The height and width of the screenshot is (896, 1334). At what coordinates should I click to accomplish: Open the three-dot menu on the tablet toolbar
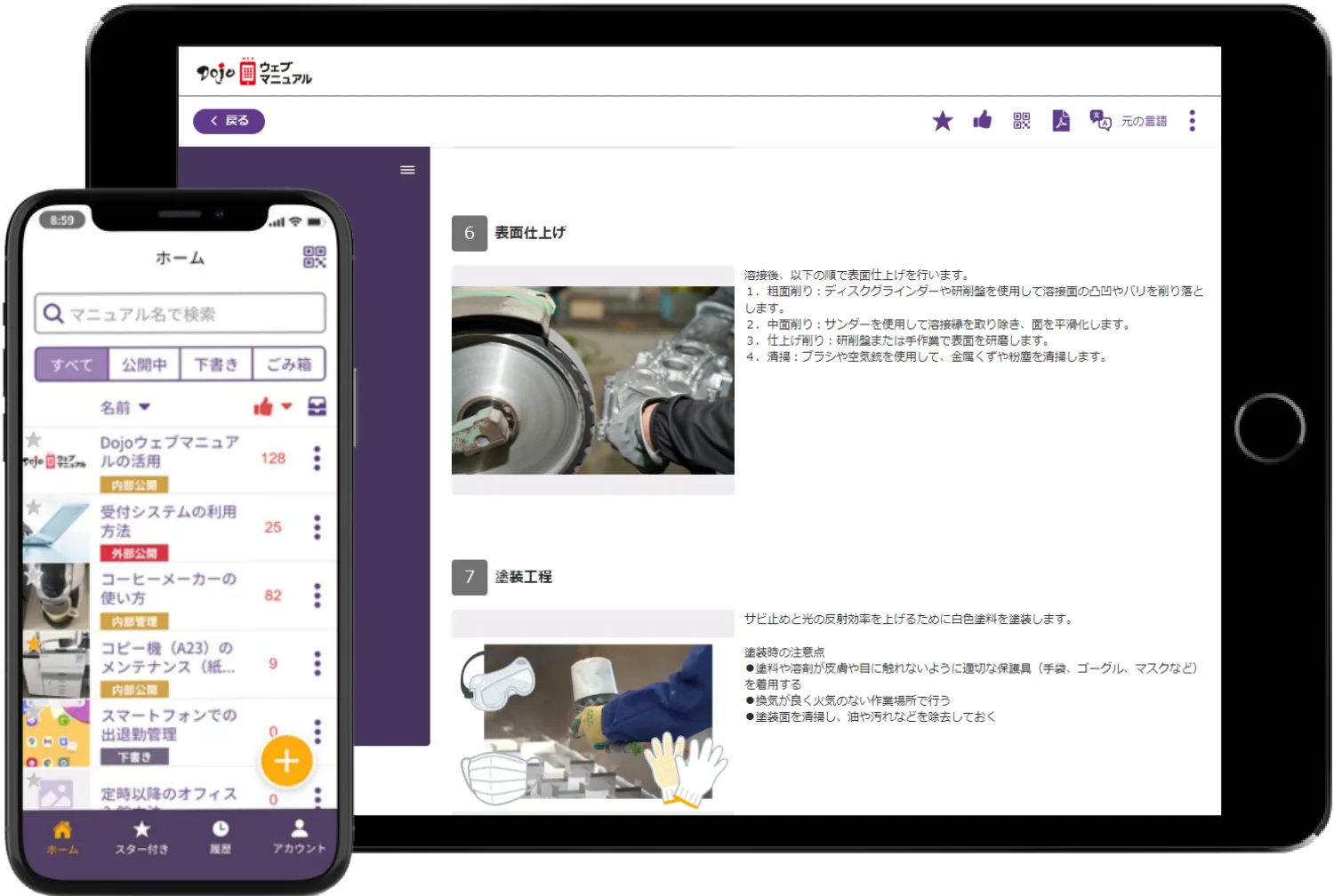tap(1192, 120)
